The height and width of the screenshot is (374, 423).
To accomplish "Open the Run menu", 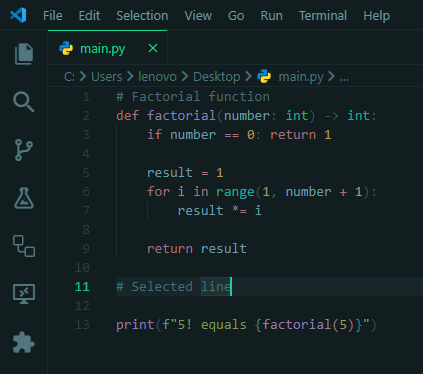I will 272,15.
